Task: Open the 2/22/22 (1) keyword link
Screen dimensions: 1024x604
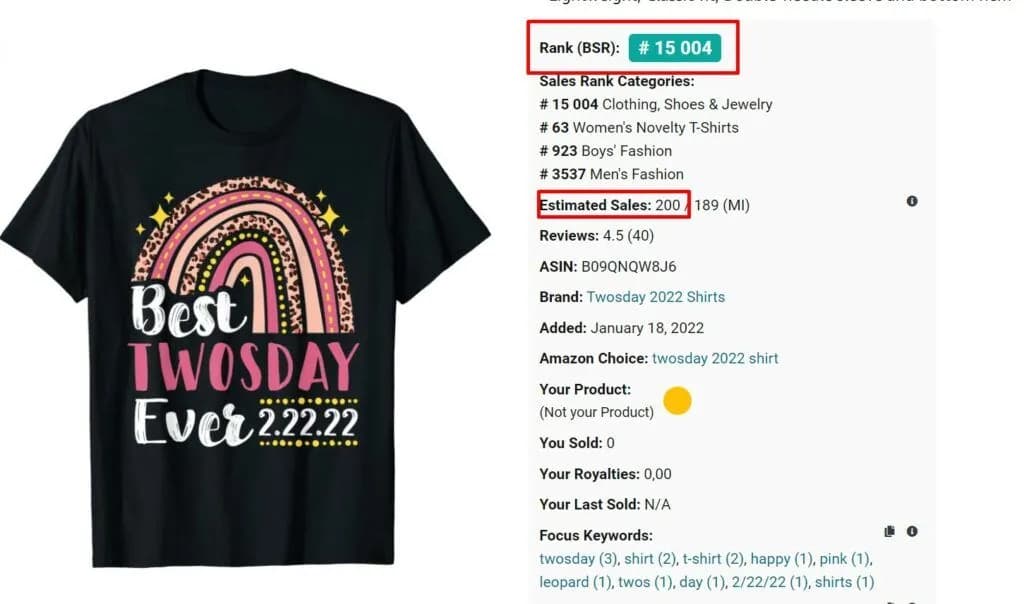Action: pos(772,582)
